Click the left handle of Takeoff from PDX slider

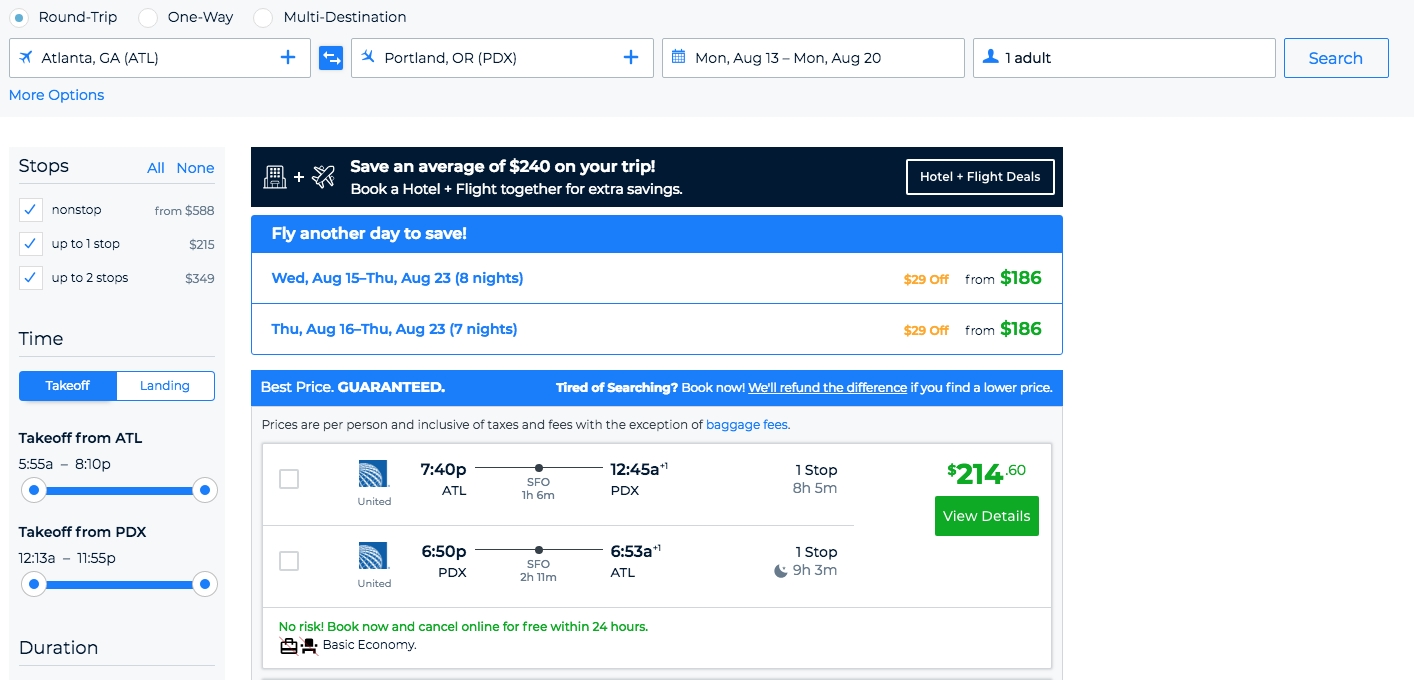point(34,584)
